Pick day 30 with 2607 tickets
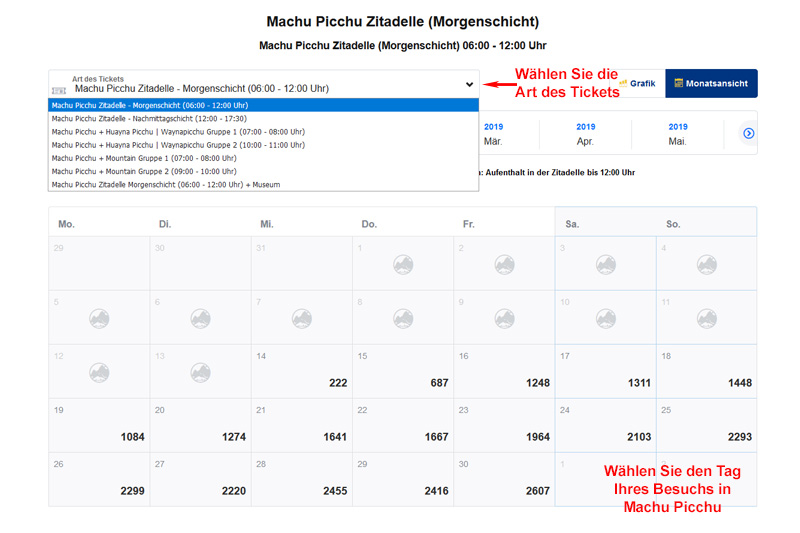This screenshot has width=800, height=533. [504, 479]
